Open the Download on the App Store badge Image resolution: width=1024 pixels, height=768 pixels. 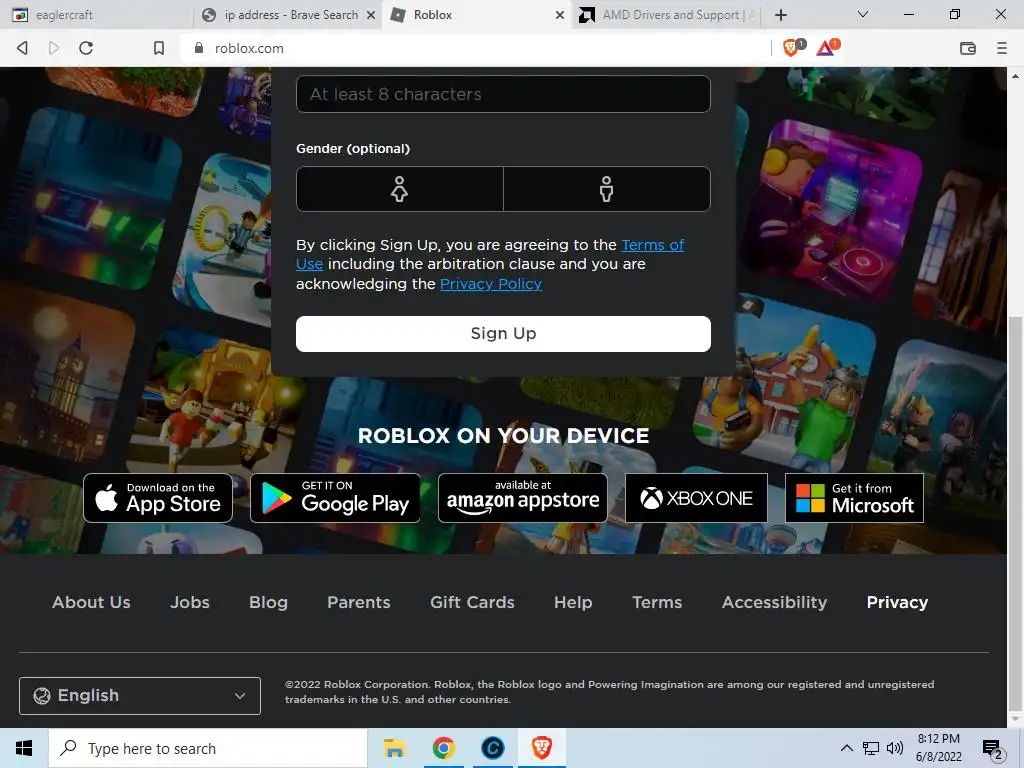click(x=158, y=498)
